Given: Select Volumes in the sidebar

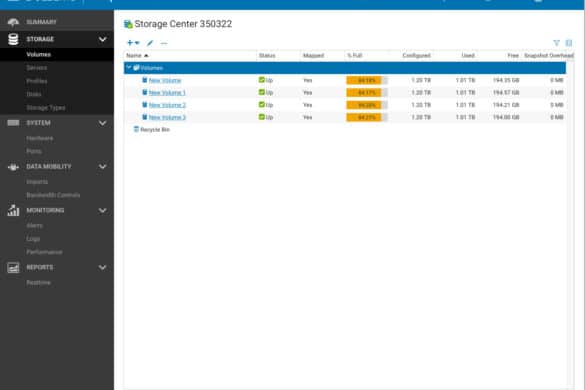Looking at the screenshot, I should click(38, 54).
